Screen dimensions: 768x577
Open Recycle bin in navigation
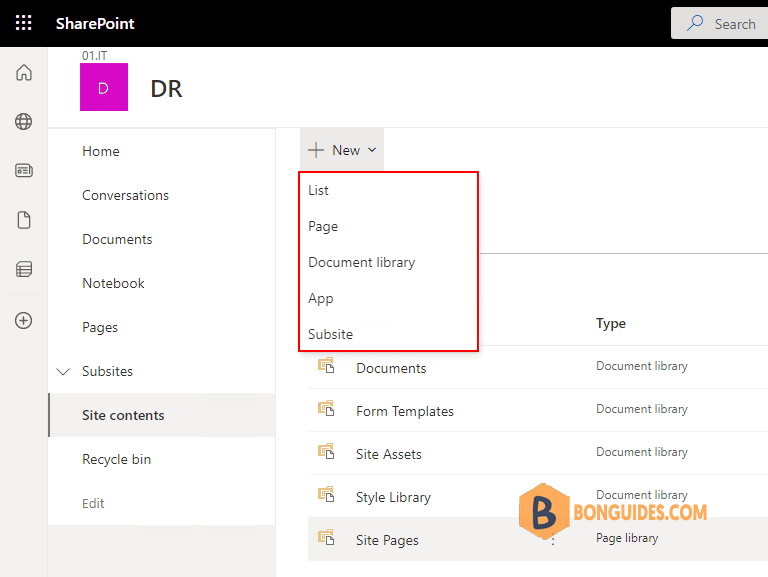(x=117, y=459)
